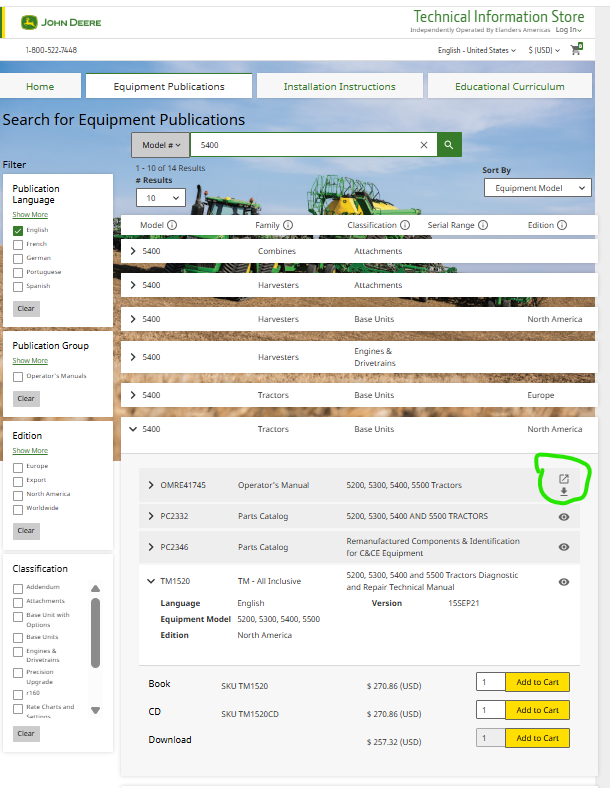The height and width of the screenshot is (788, 610).
Task: Clear the search field with X icon
Action: [423, 145]
